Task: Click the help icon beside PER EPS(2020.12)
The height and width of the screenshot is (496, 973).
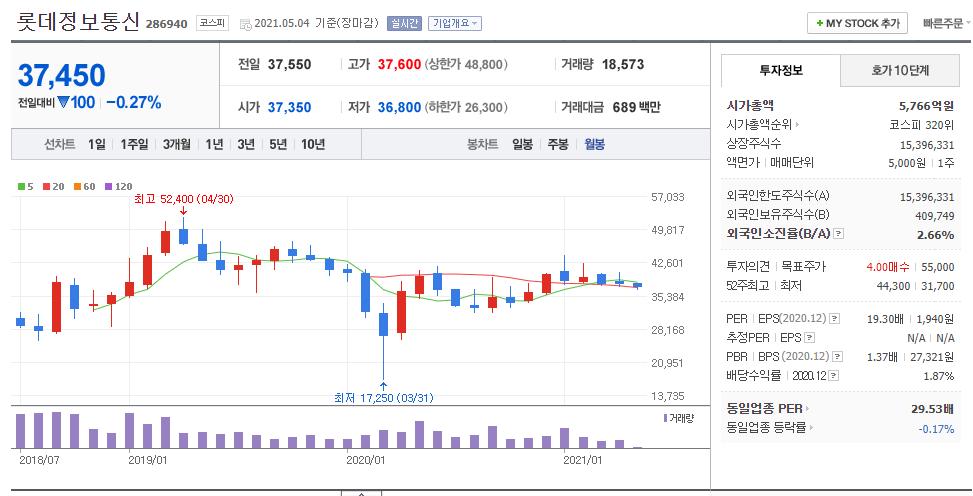Action: 834,318
